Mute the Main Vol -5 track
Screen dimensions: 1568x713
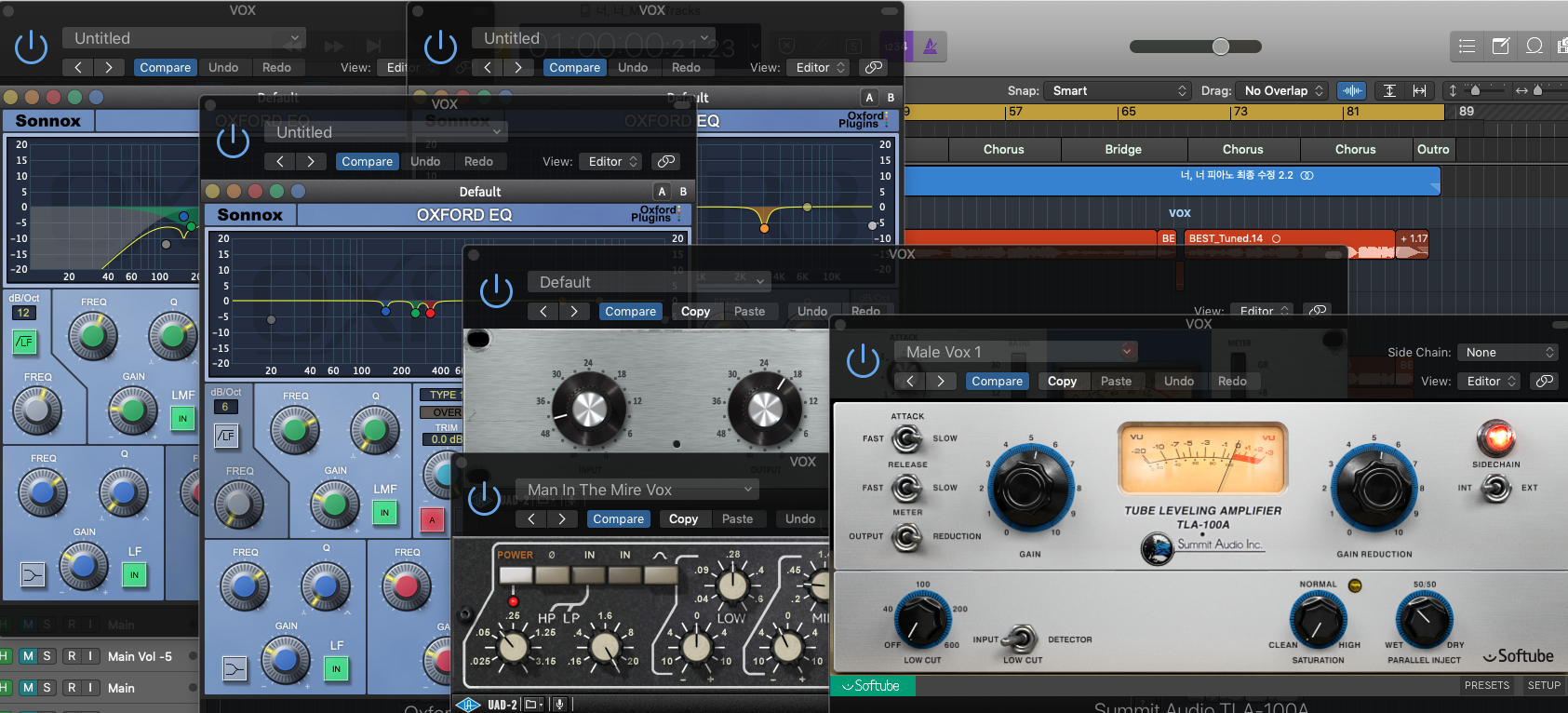point(29,656)
